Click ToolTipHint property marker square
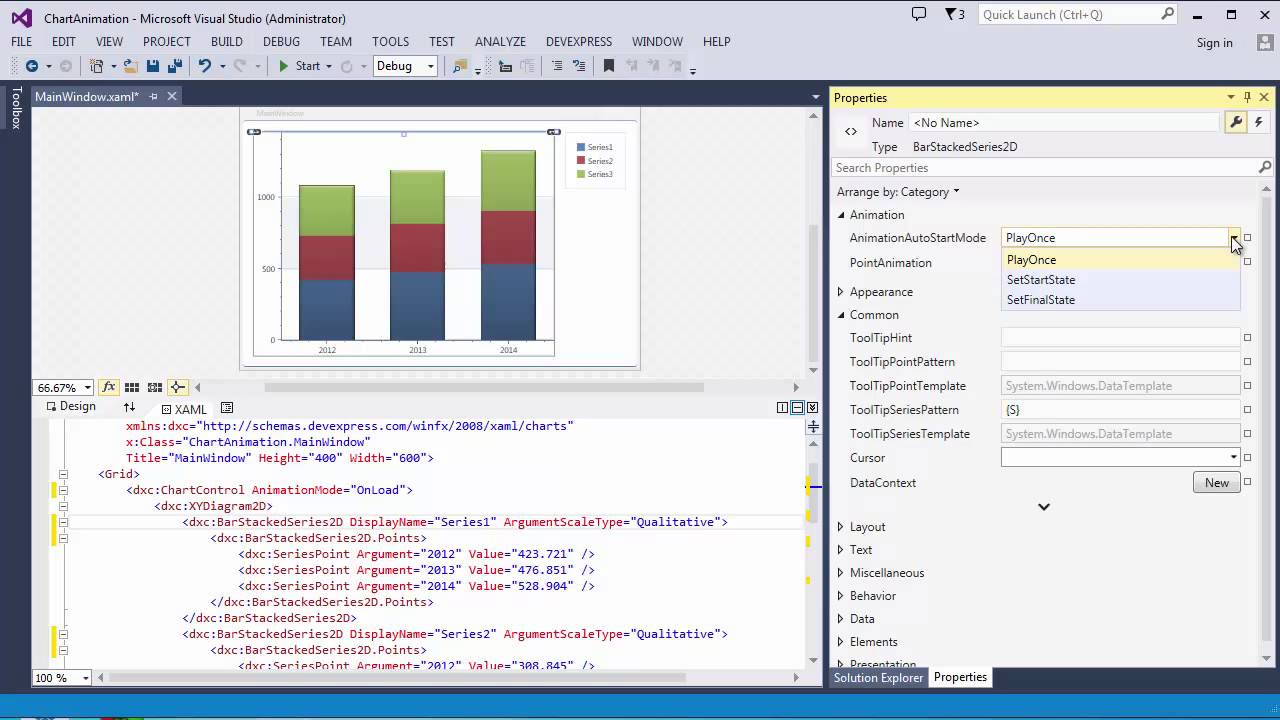Screen dimensions: 1280x720 point(1248,338)
